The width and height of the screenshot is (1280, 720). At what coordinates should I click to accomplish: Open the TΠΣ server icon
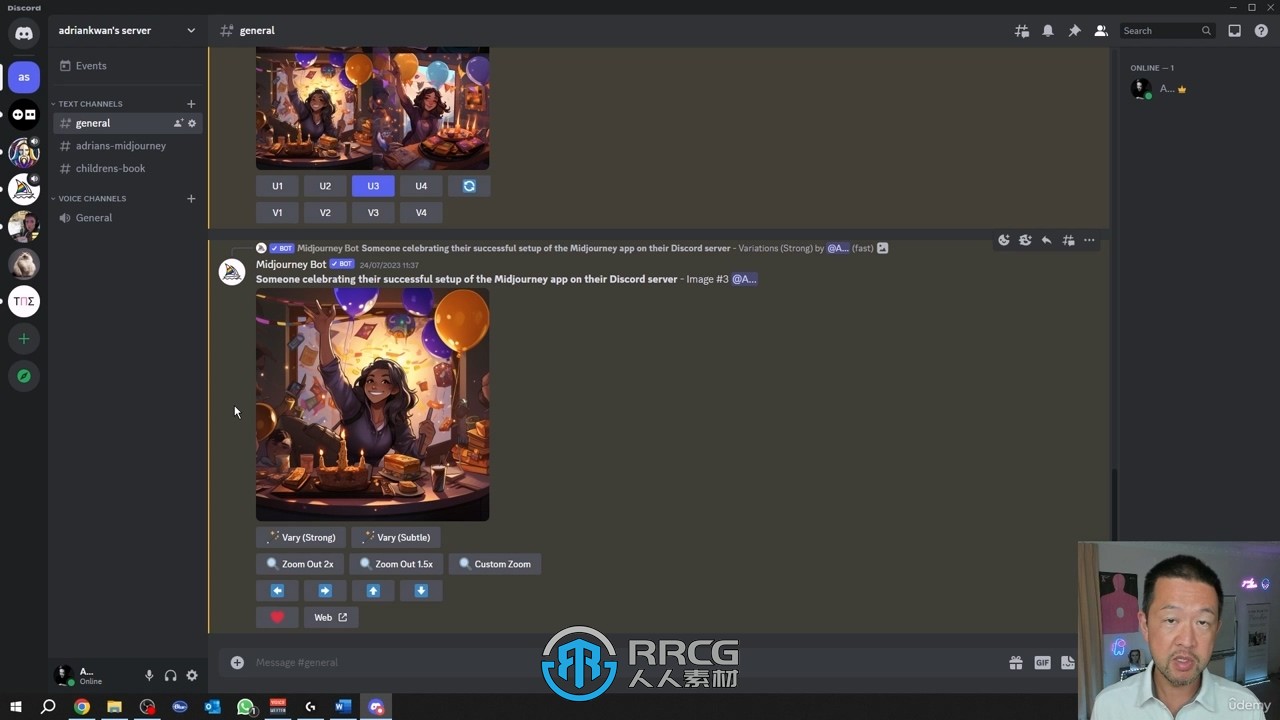[x=24, y=301]
